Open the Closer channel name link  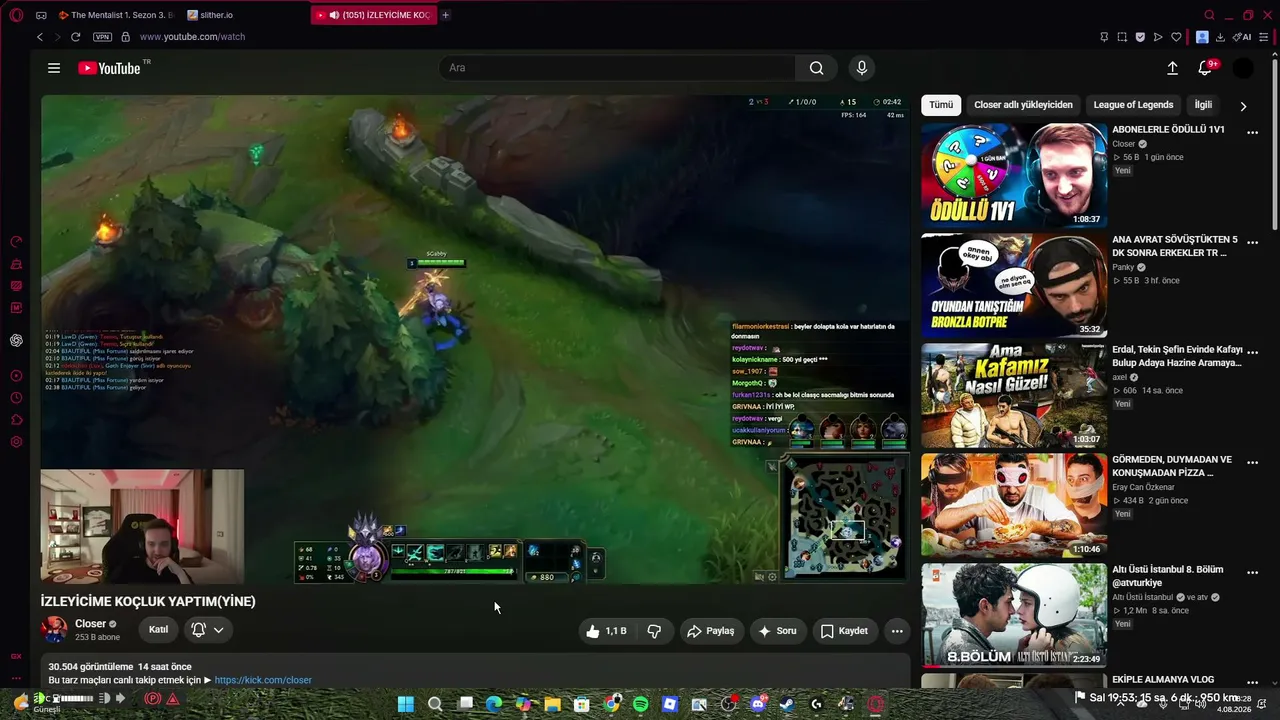90,624
